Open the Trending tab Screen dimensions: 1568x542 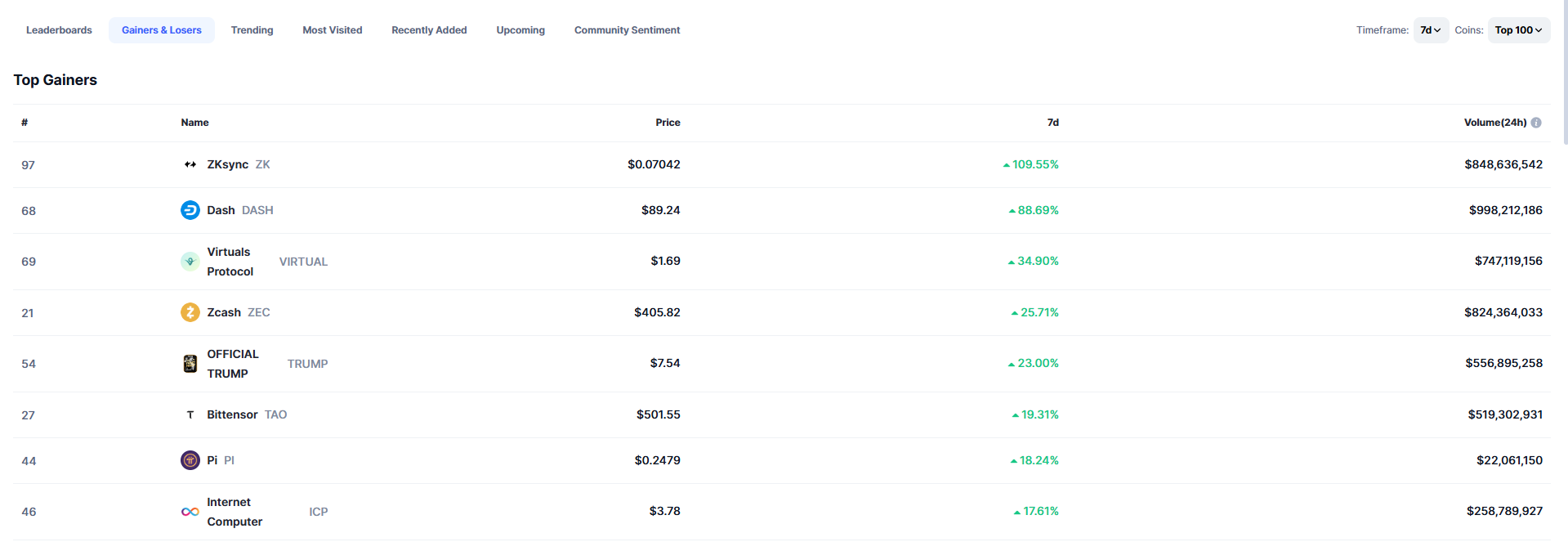pos(252,30)
